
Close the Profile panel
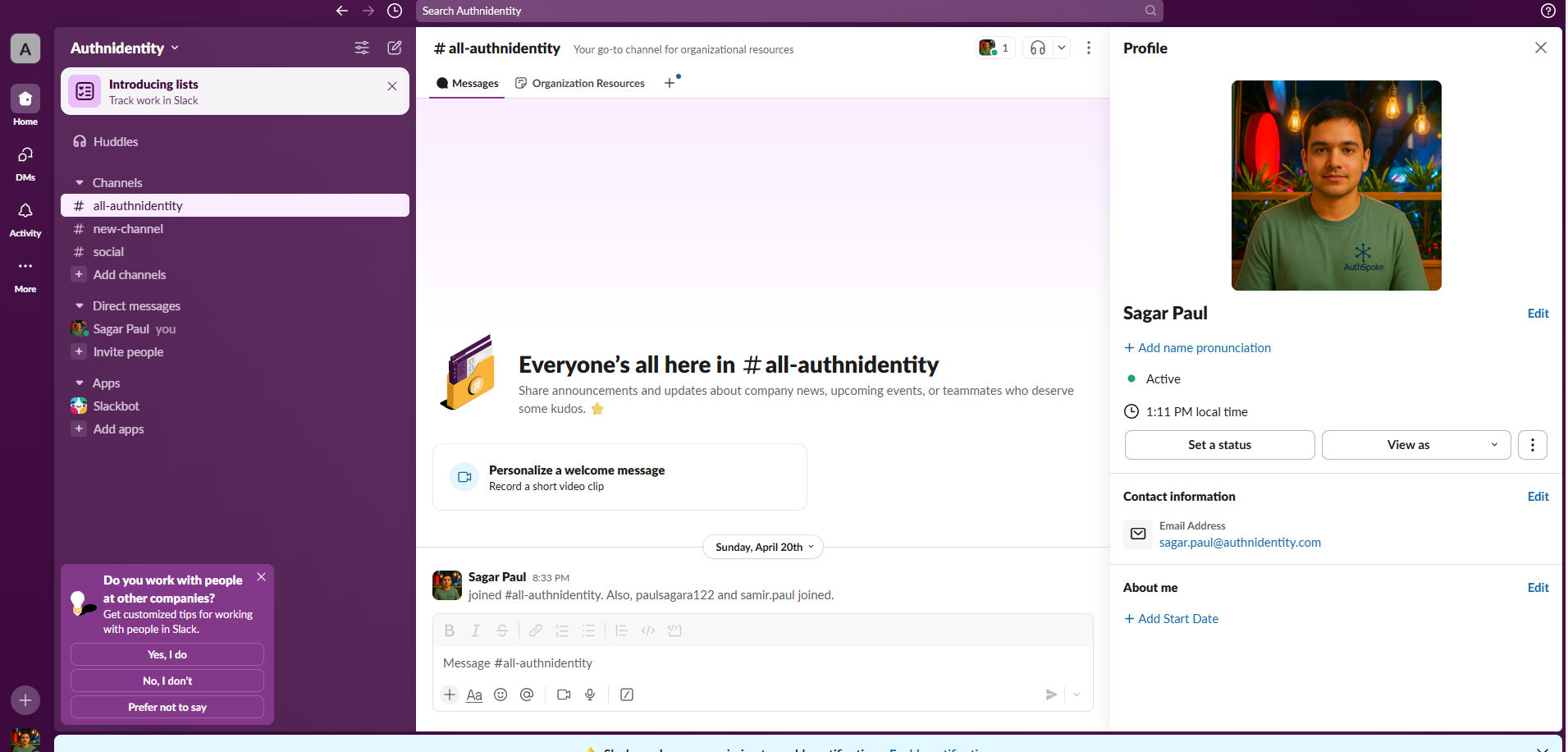1541,48
